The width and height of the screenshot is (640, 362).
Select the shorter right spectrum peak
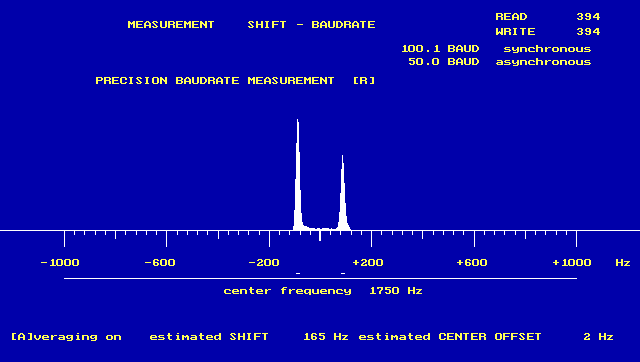(343, 193)
